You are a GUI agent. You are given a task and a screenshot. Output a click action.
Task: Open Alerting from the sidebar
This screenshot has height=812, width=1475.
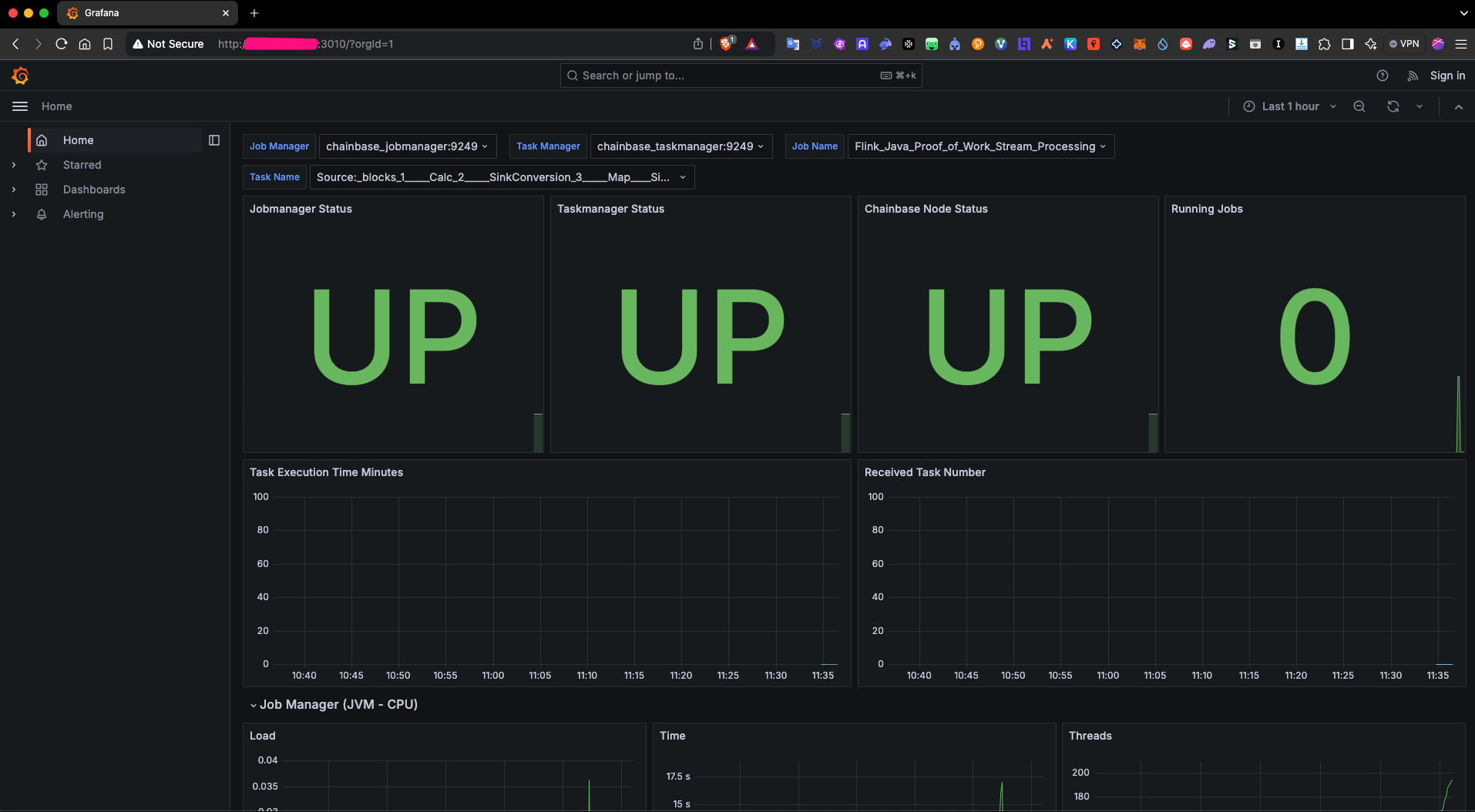(x=83, y=214)
